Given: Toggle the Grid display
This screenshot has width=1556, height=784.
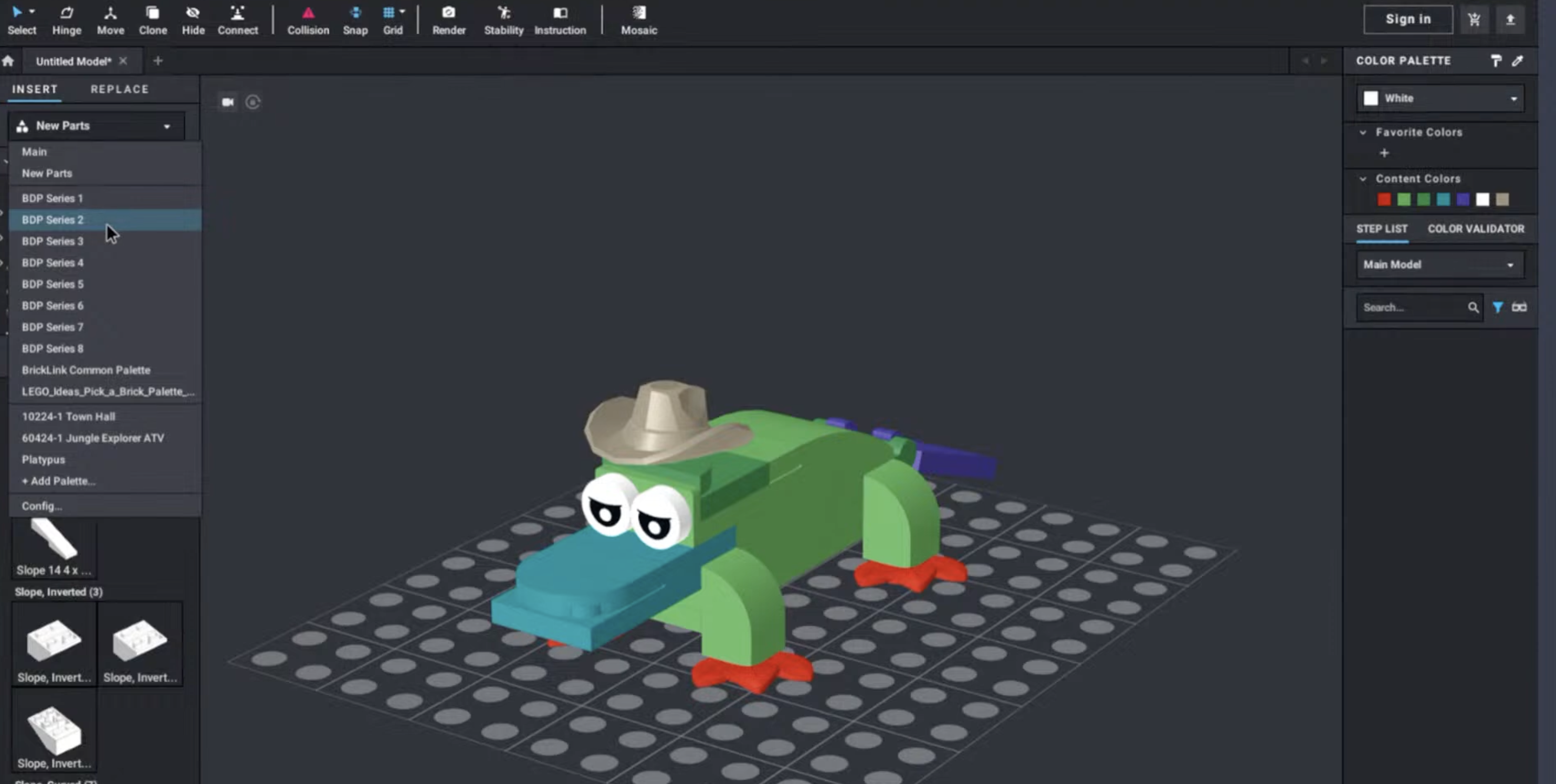Looking at the screenshot, I should click(392, 20).
